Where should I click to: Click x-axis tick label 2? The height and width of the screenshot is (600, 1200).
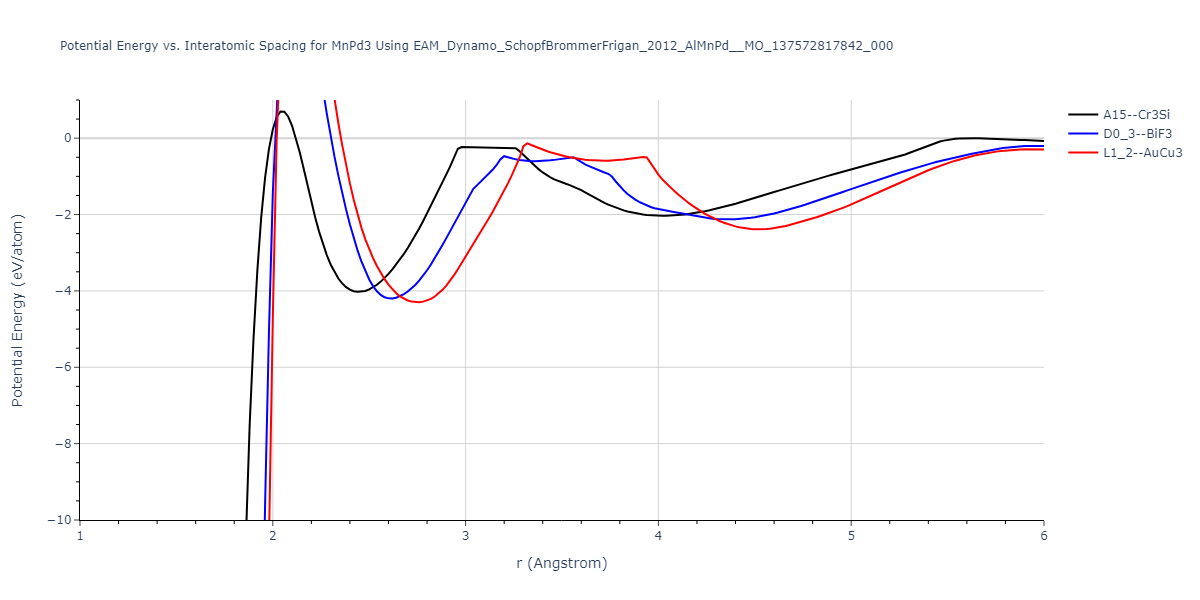coord(273,535)
